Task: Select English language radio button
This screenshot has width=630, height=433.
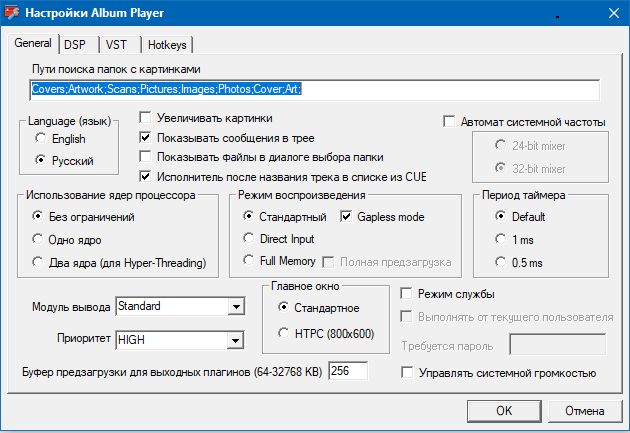Action: point(41,139)
